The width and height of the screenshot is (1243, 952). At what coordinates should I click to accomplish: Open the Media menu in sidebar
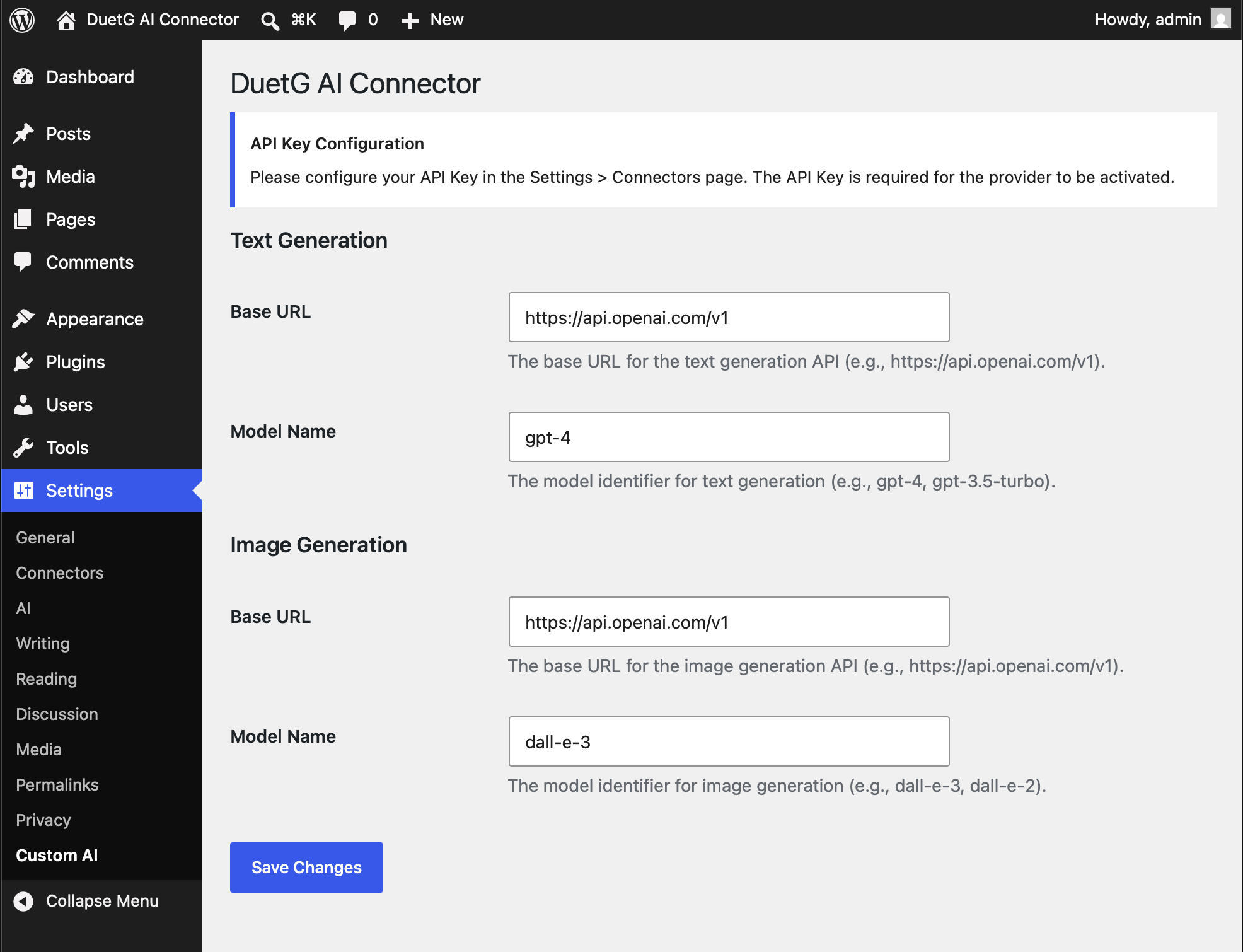71,177
